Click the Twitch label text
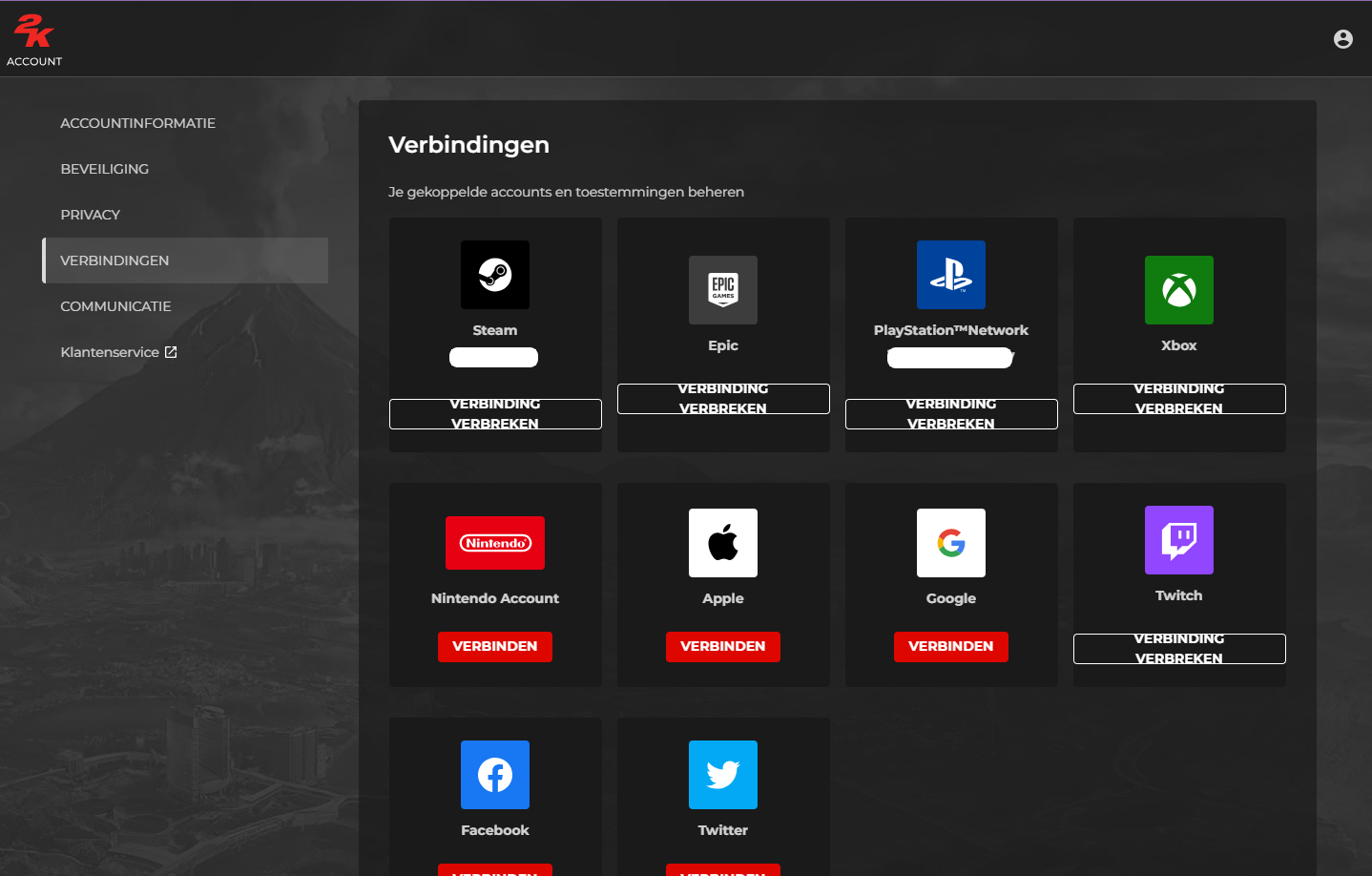 point(1179,595)
